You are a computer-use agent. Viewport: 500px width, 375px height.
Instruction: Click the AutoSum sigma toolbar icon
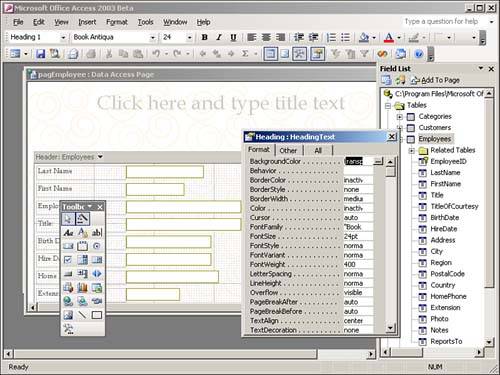tap(245, 54)
